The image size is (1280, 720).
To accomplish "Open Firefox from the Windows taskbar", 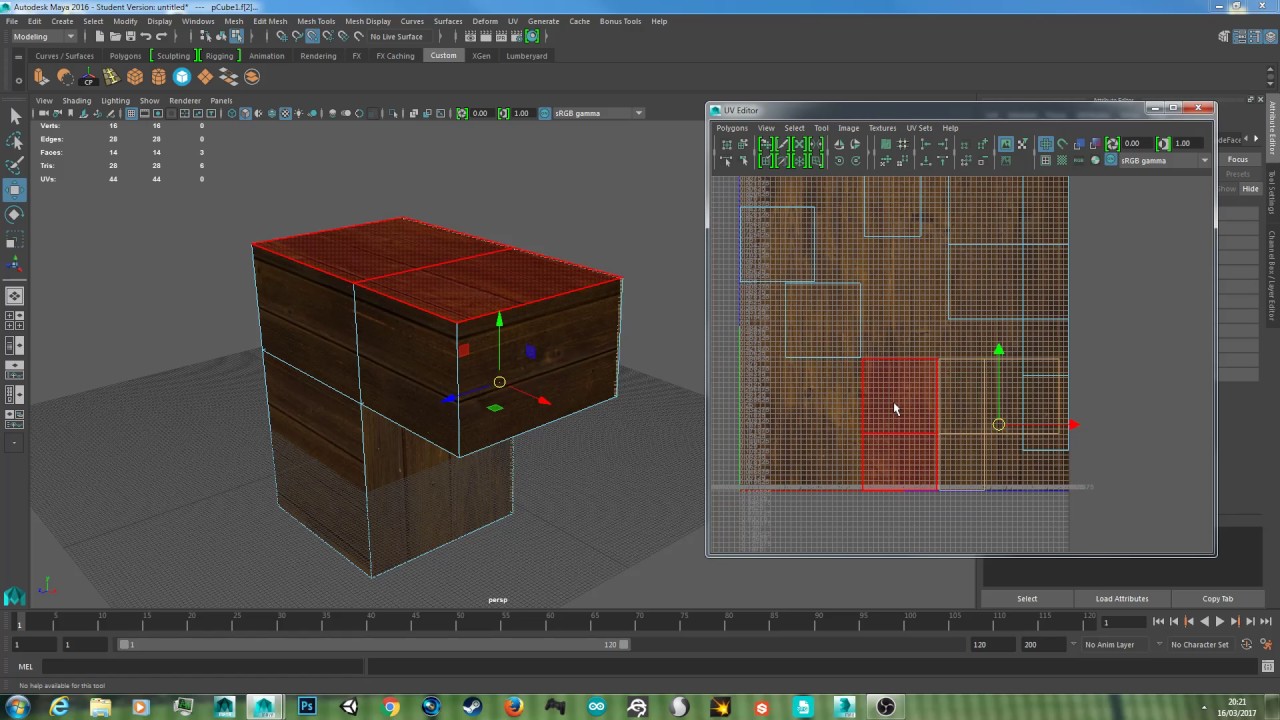I will coord(514,707).
